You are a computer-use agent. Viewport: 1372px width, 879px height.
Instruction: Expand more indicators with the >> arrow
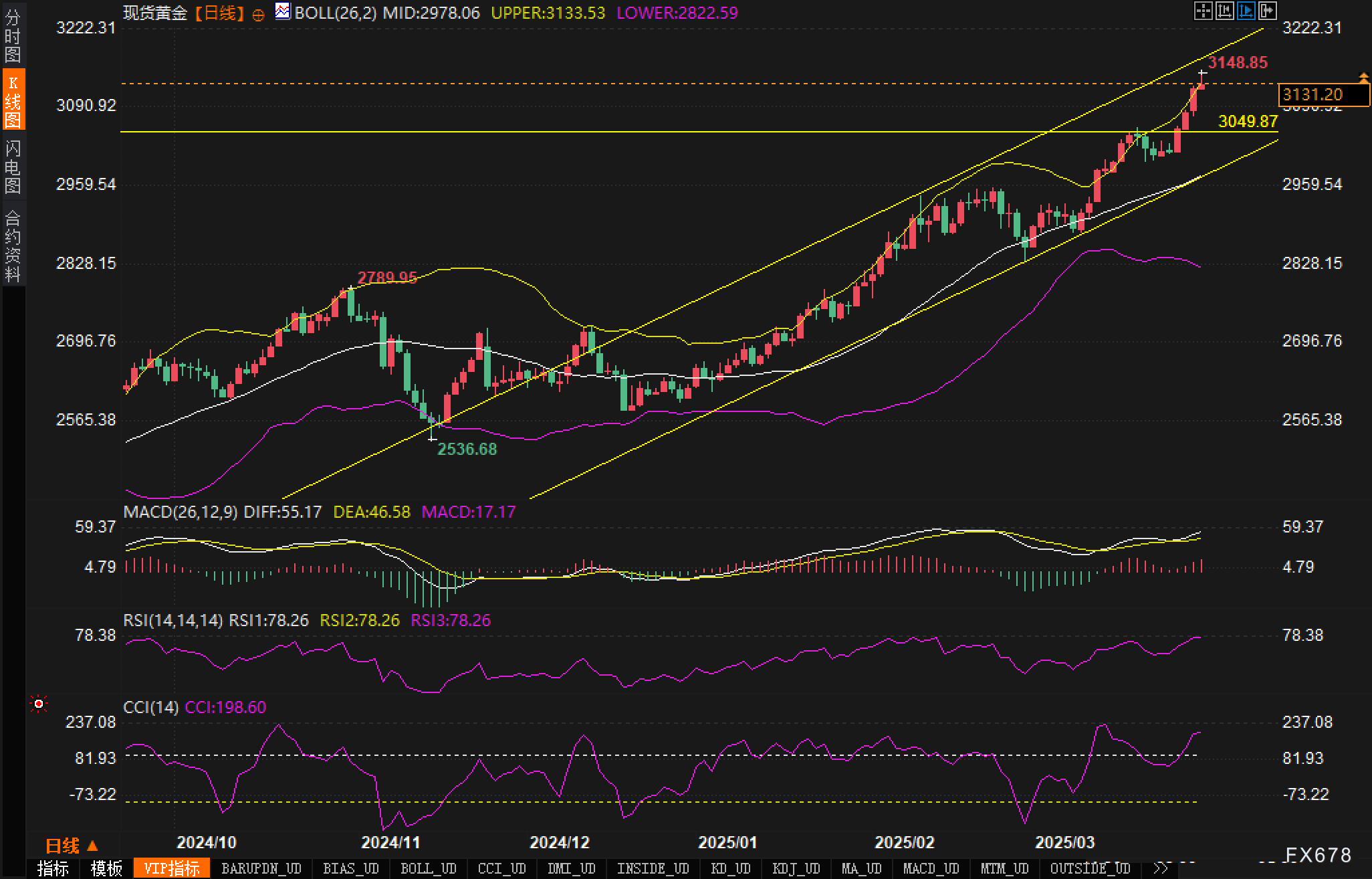click(x=1161, y=868)
